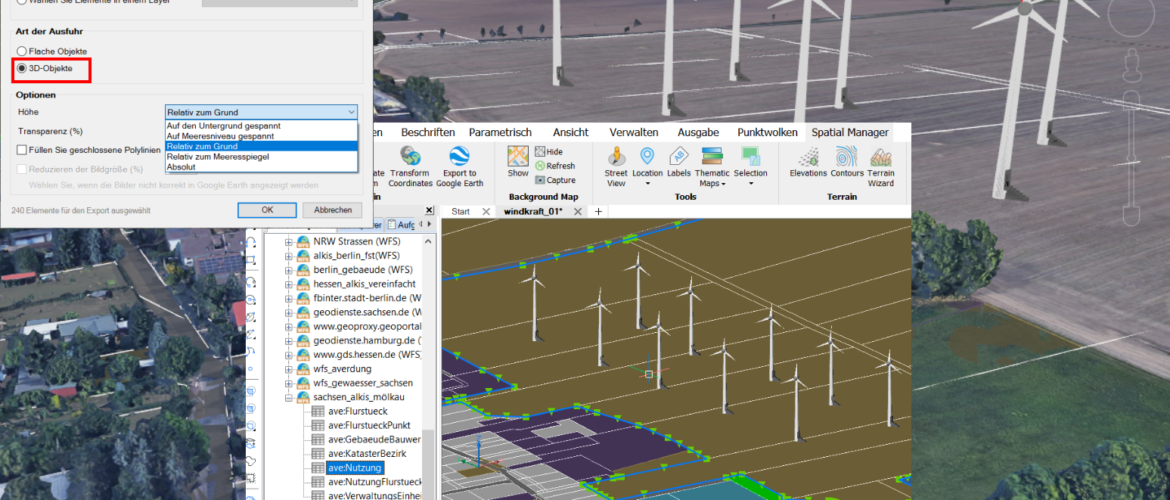Viewport: 1170px width, 500px height.
Task: Close the windkraft_01* drawing tab
Action: [577, 211]
